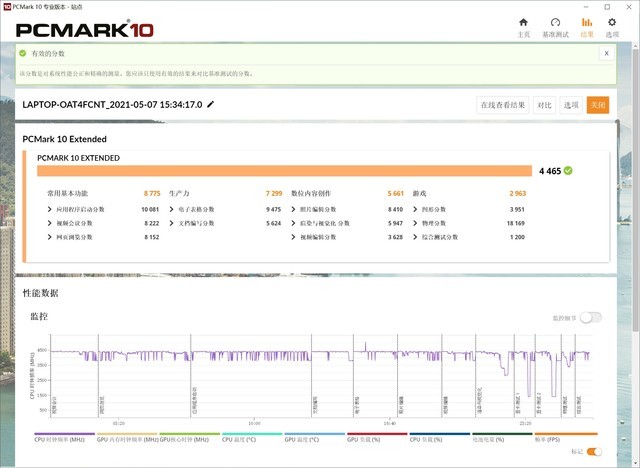
Task: Dismiss the 有效的分数 notification banner
Action: point(607,53)
